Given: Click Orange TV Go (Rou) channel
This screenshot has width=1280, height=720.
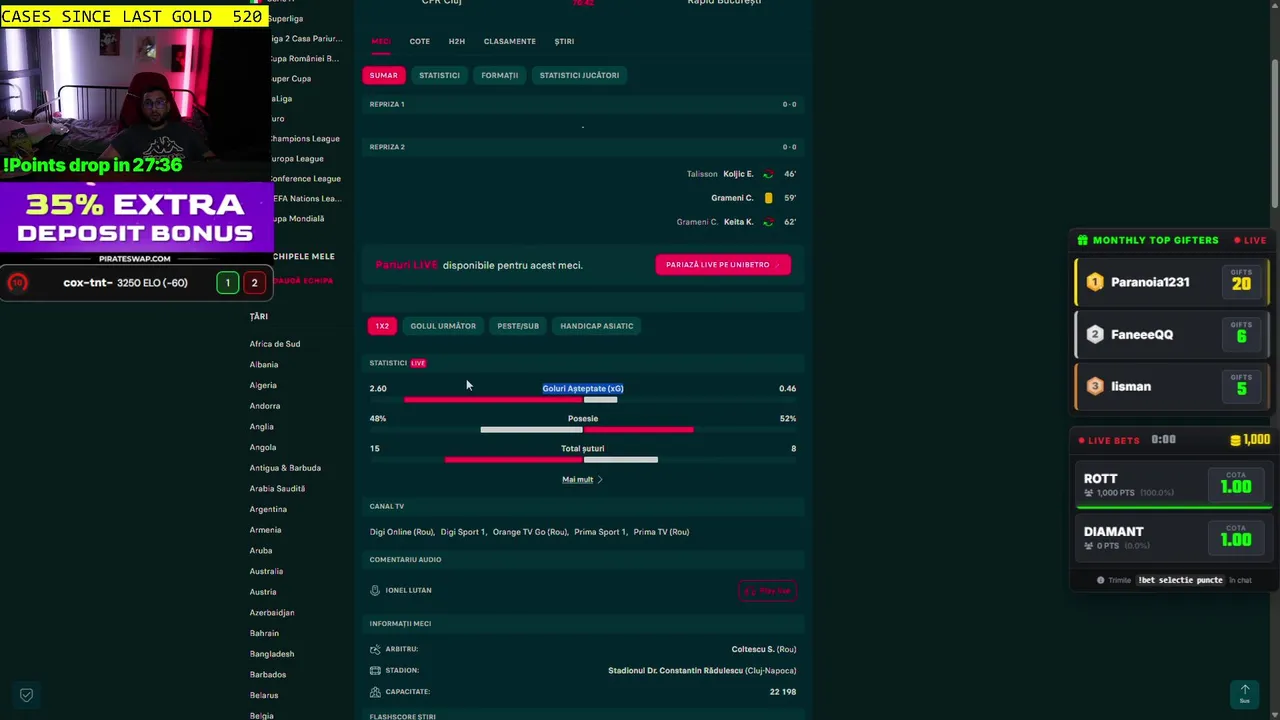Looking at the screenshot, I should pyautogui.click(x=530, y=532).
